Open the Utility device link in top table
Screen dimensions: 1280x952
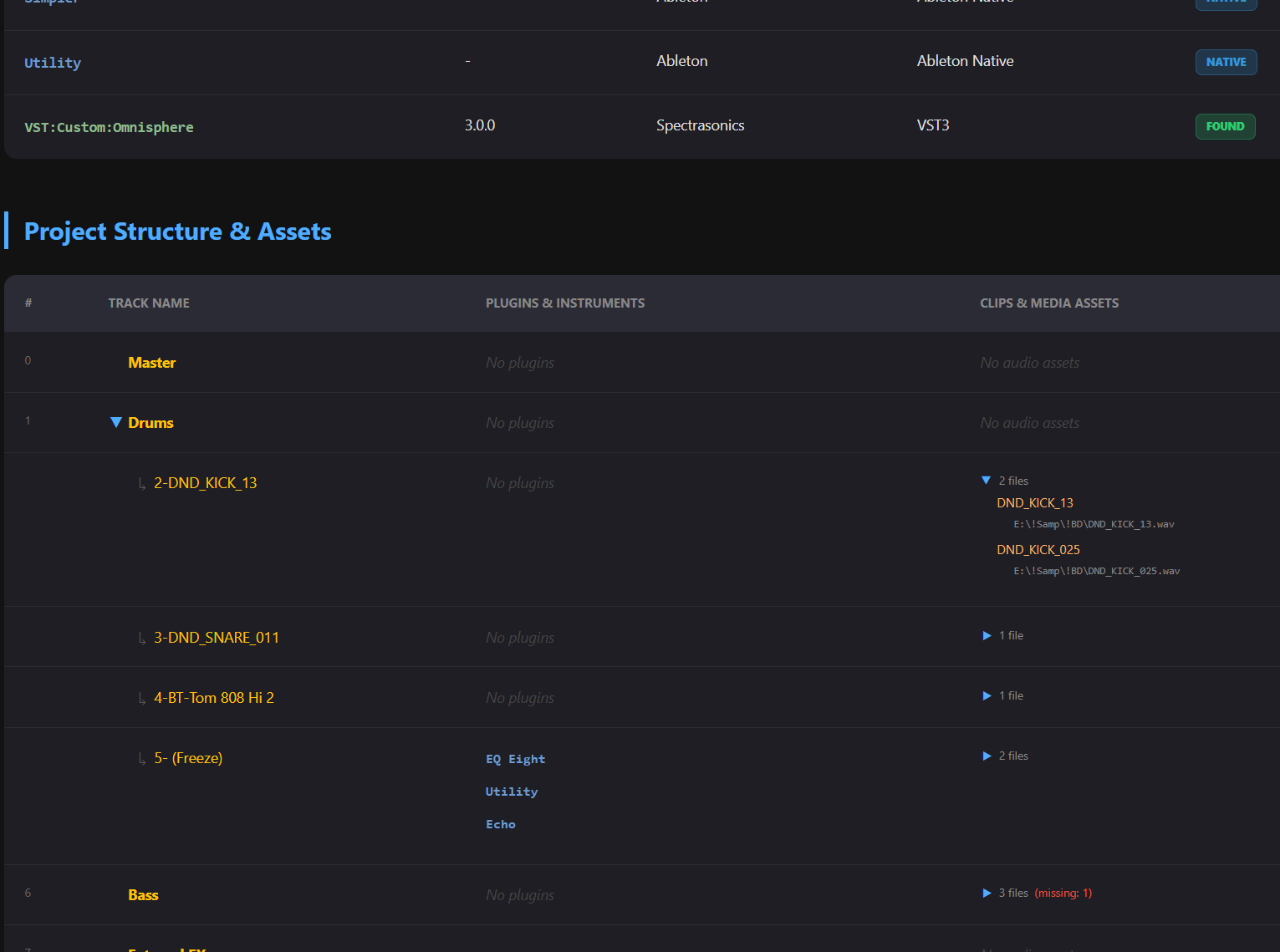[x=53, y=63]
